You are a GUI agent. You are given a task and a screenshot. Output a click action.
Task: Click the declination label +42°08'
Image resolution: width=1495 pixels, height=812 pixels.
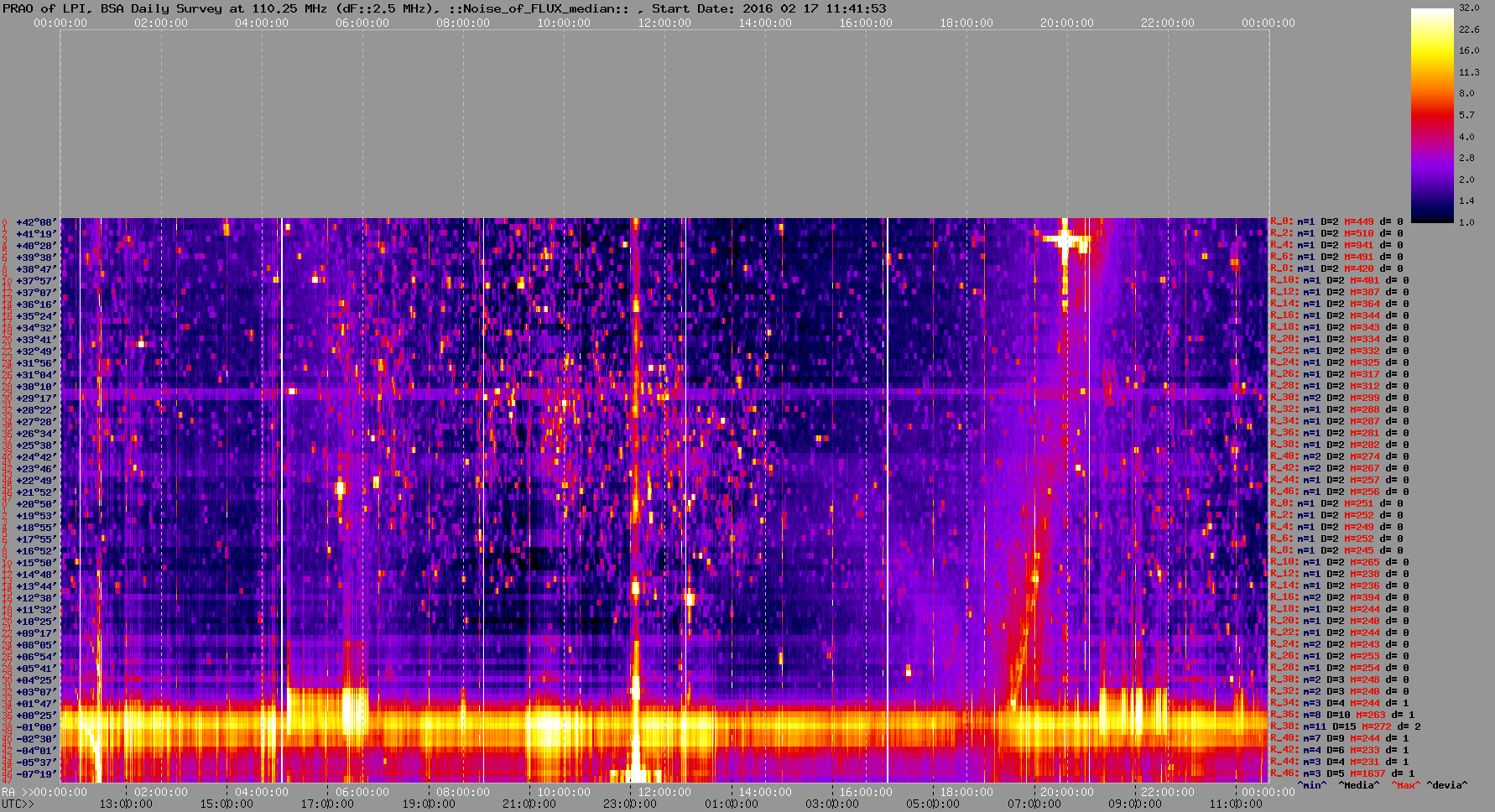click(36, 222)
